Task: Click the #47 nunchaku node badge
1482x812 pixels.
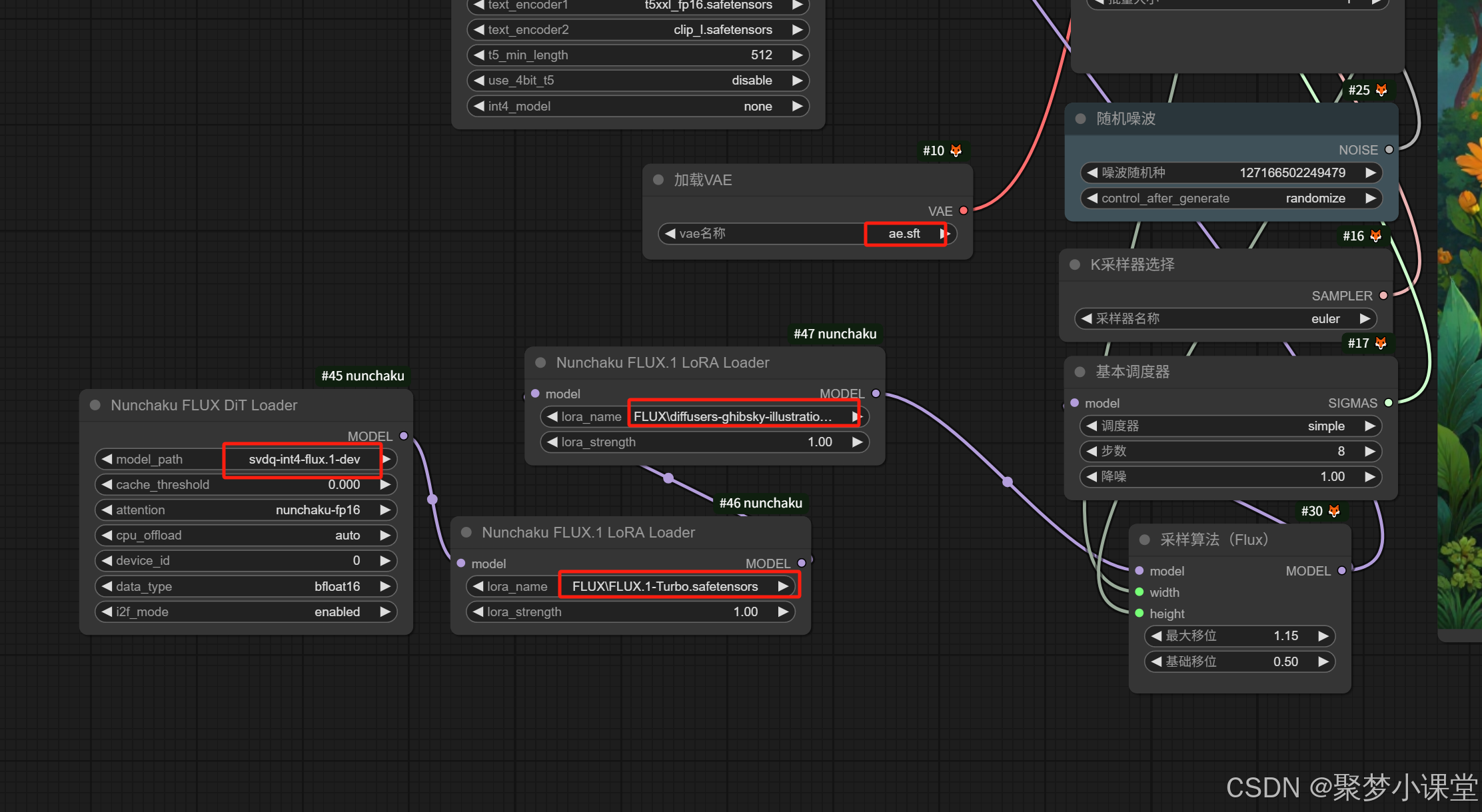Action: (x=834, y=334)
